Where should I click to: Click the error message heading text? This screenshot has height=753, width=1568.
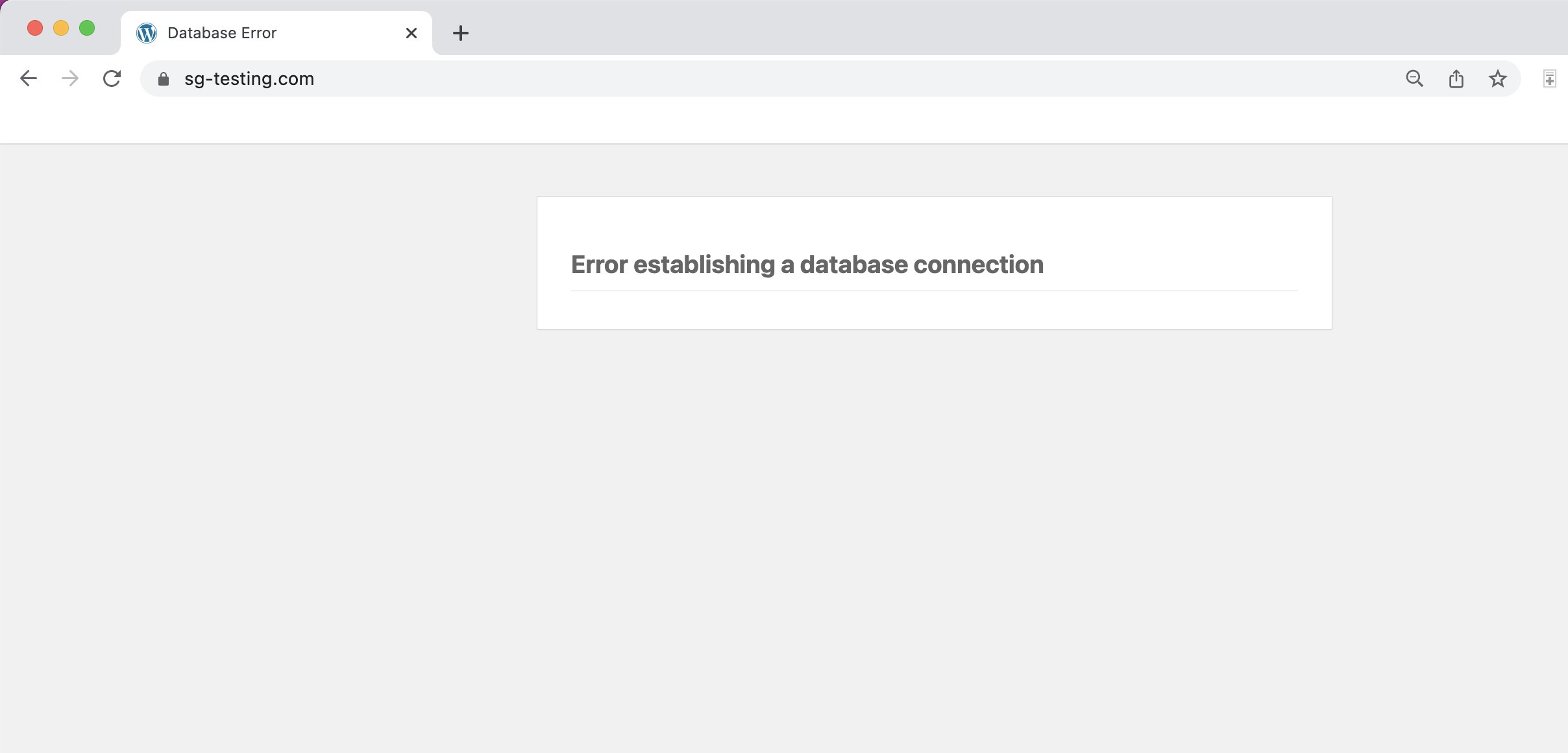(x=807, y=264)
